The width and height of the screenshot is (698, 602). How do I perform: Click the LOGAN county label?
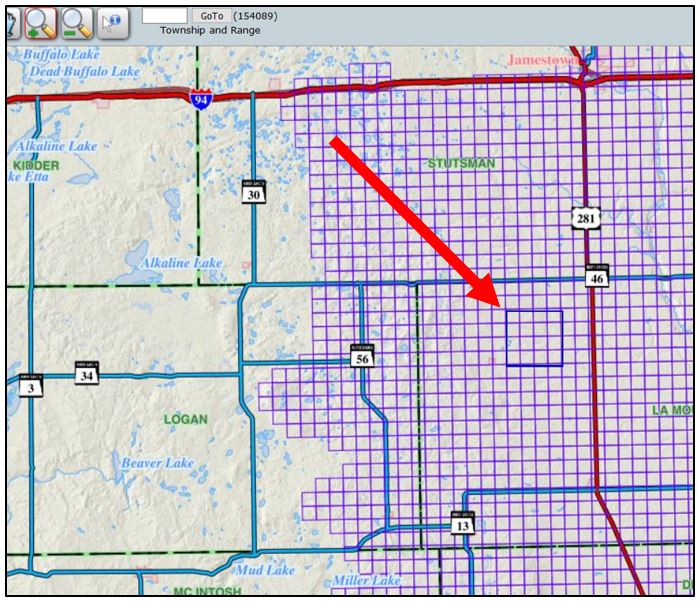click(185, 419)
